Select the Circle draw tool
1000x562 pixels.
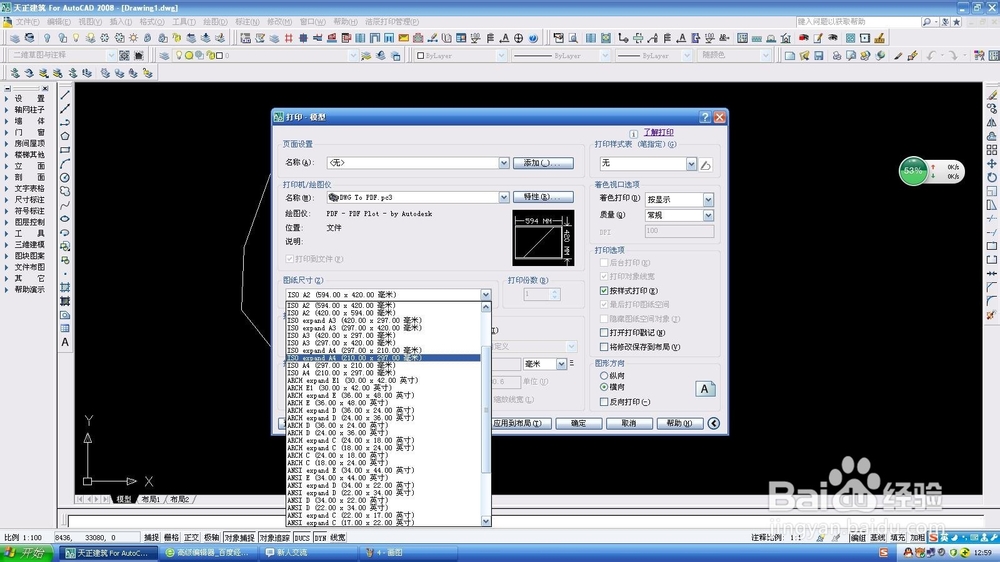(65, 178)
